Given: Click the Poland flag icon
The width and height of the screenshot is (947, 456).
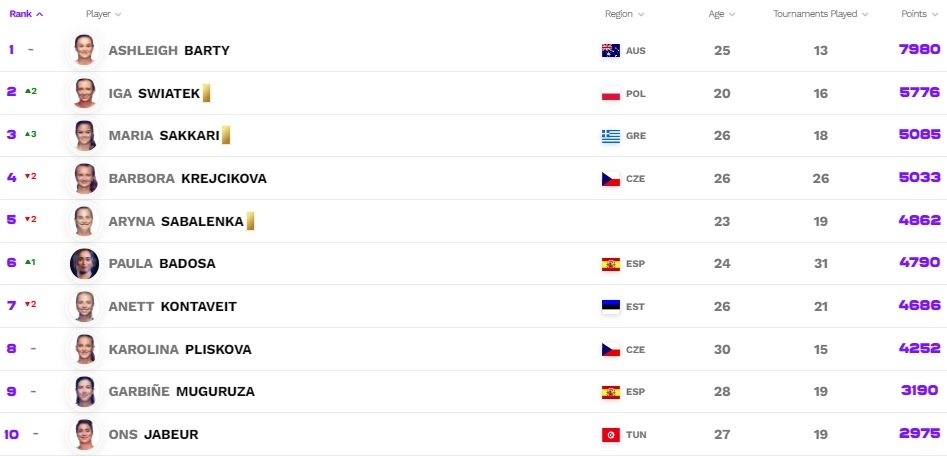Looking at the screenshot, I should pyautogui.click(x=611, y=93).
